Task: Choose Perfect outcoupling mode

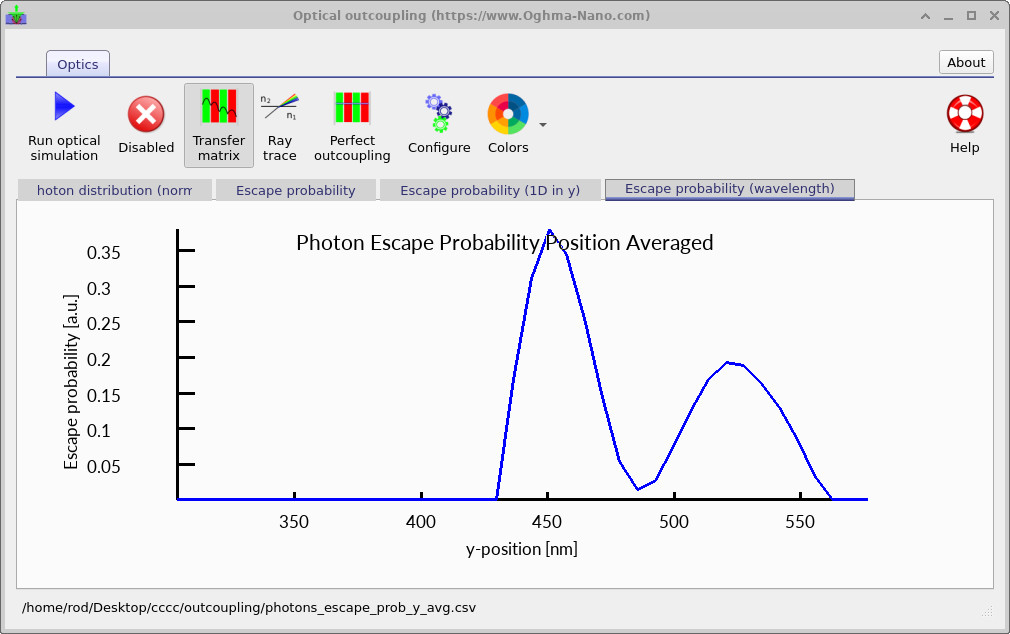Action: click(x=352, y=126)
